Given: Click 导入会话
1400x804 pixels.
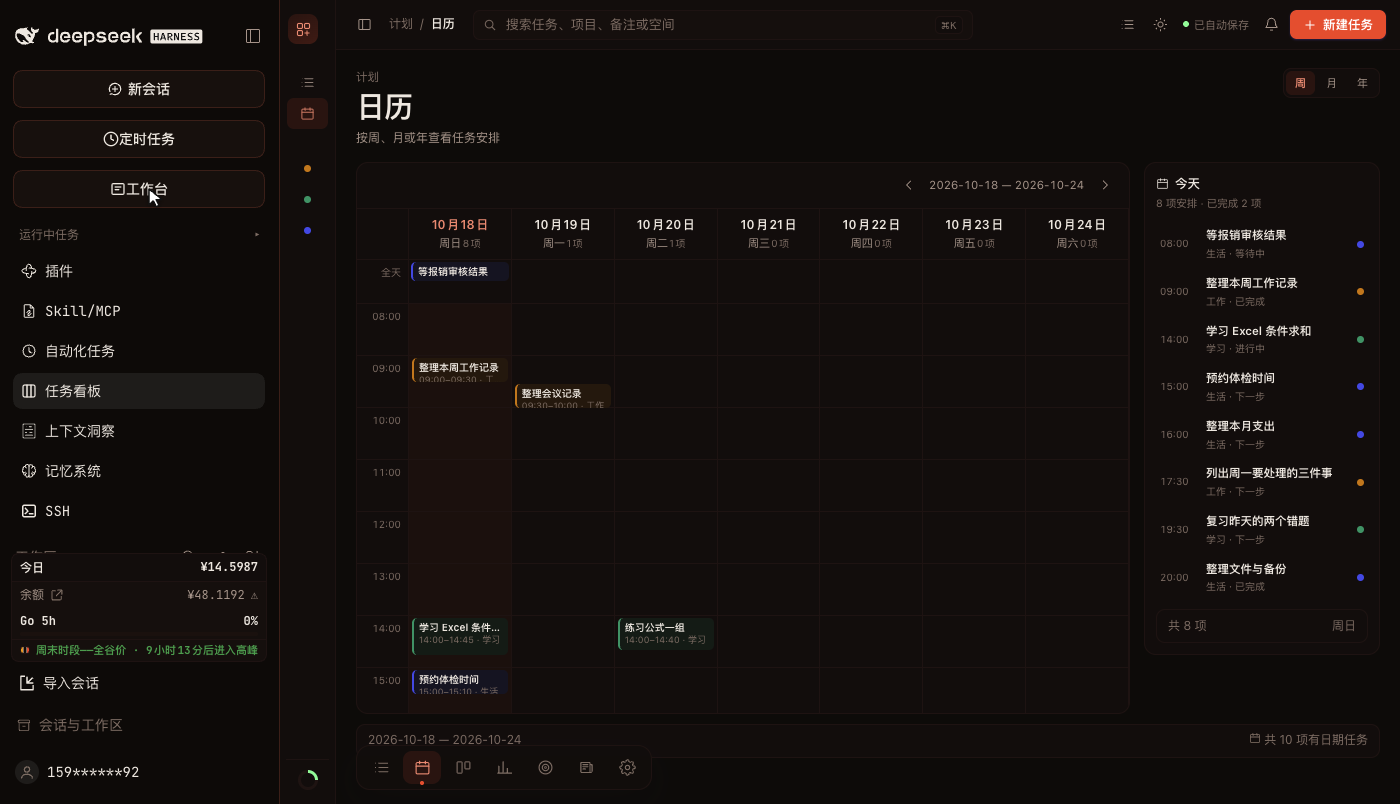Looking at the screenshot, I should click(139, 683).
